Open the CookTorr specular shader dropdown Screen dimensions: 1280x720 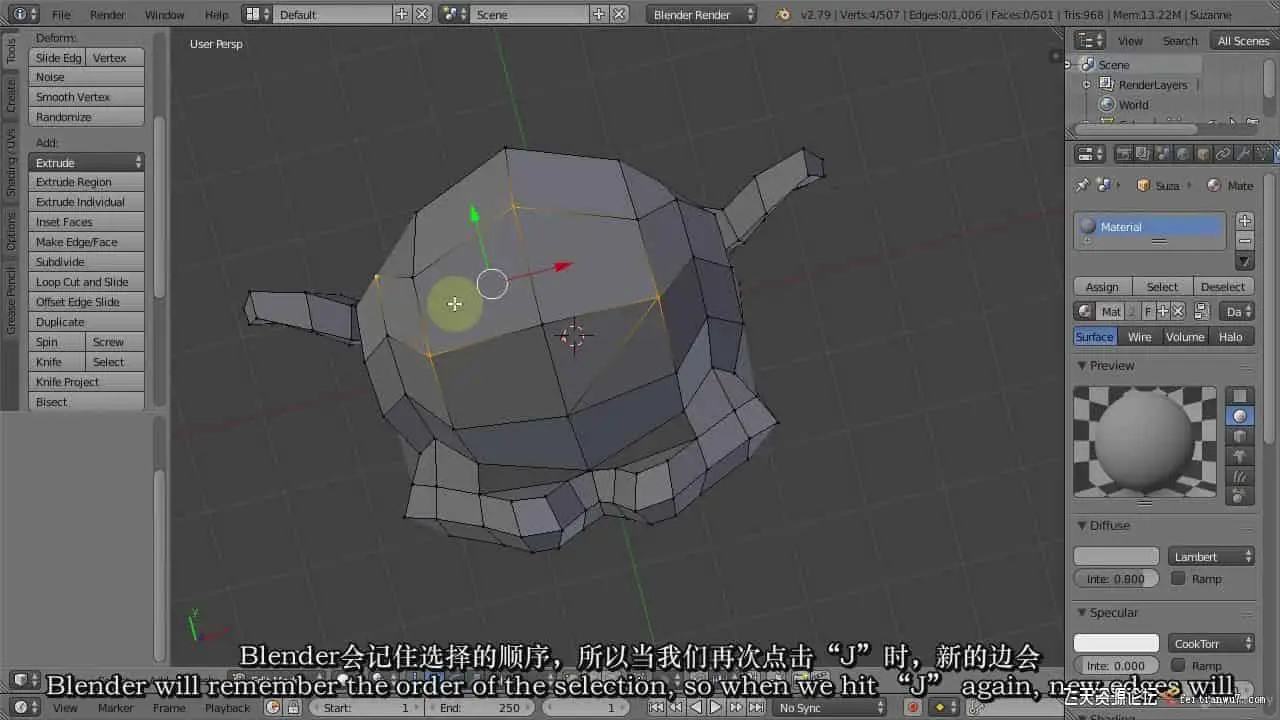(1211, 643)
